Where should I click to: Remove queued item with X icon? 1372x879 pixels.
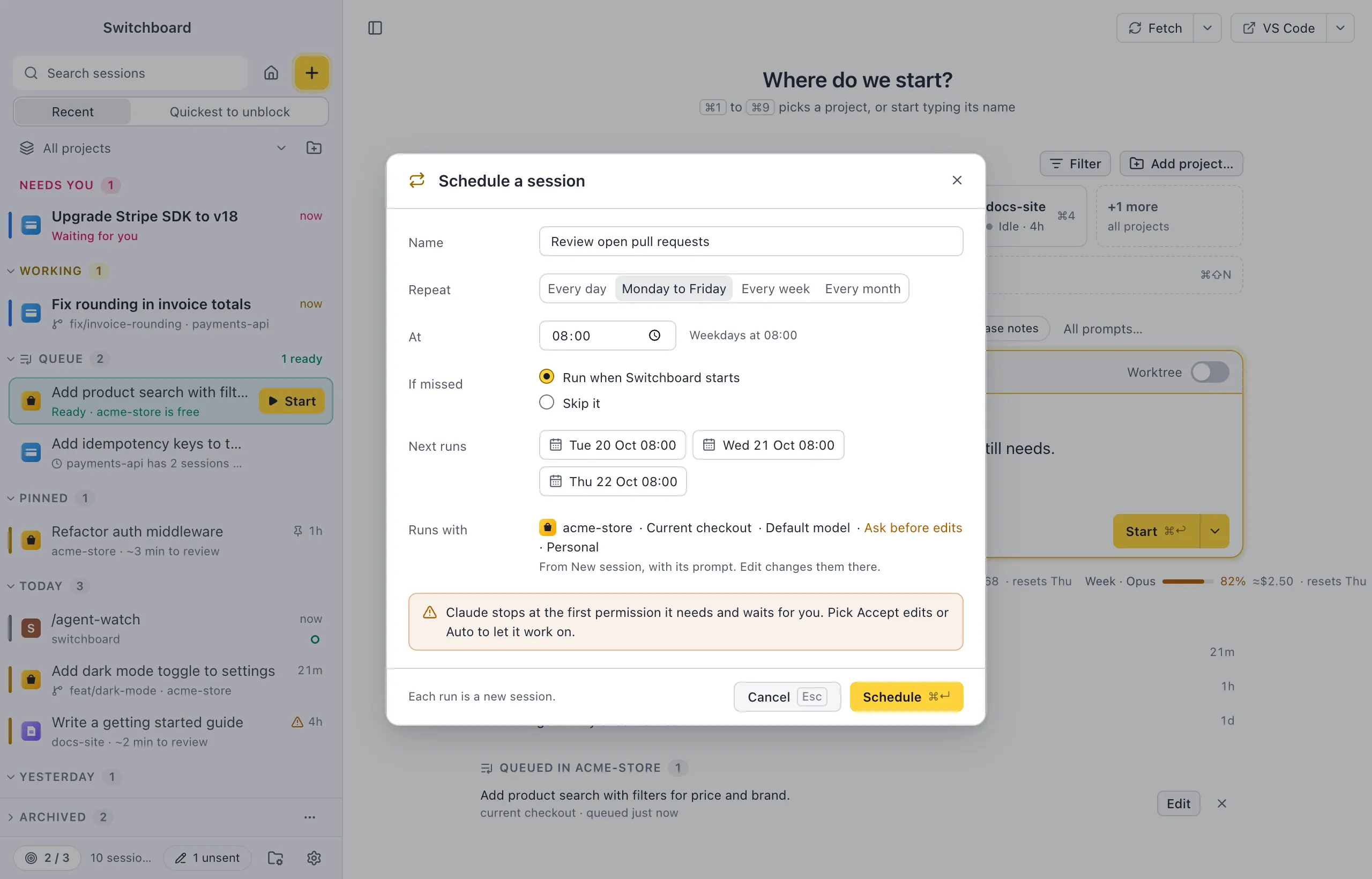coord(1222,803)
